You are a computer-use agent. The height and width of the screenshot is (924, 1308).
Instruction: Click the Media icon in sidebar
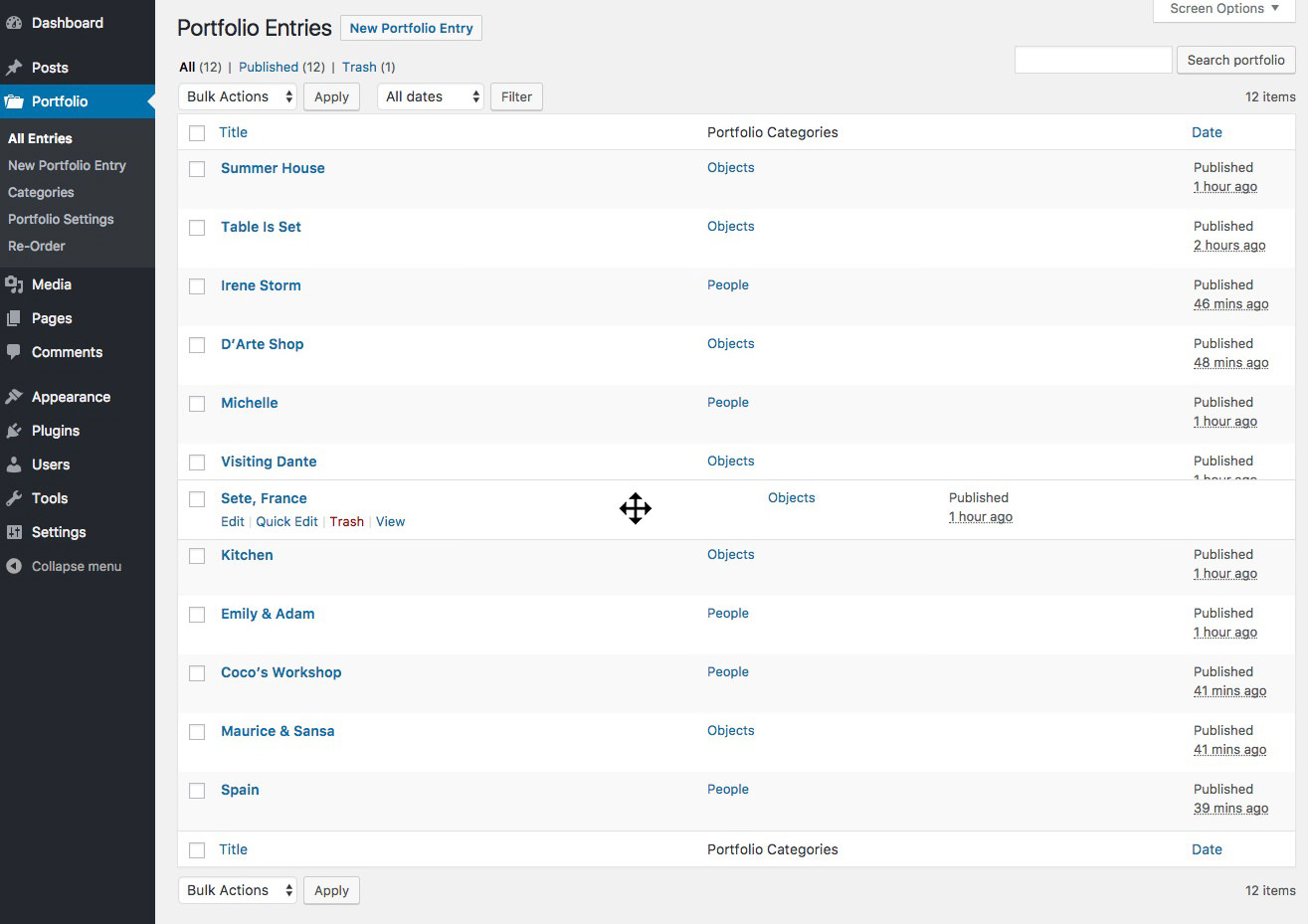(x=14, y=284)
